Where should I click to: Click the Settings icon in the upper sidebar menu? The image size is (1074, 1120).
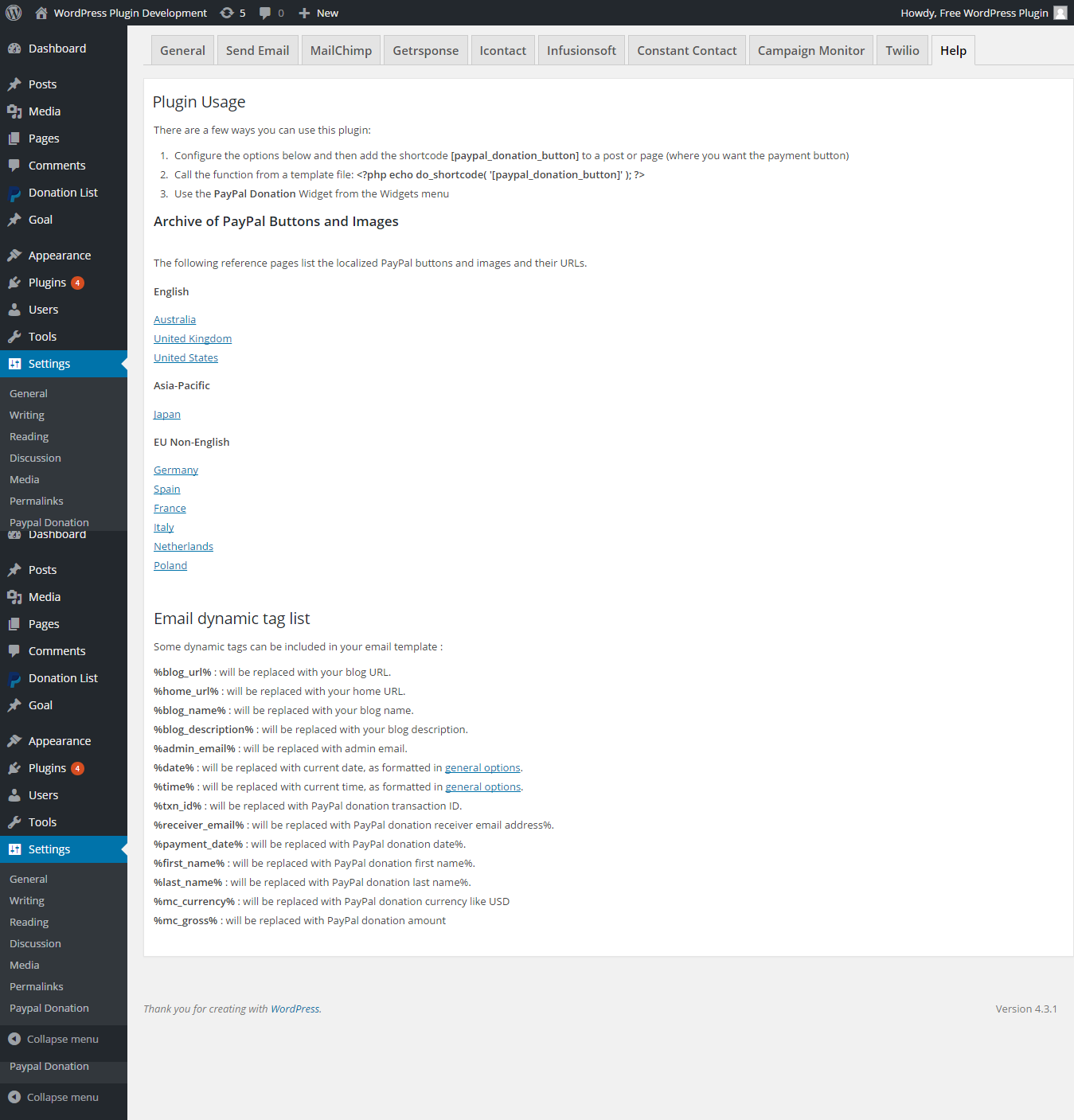point(14,364)
